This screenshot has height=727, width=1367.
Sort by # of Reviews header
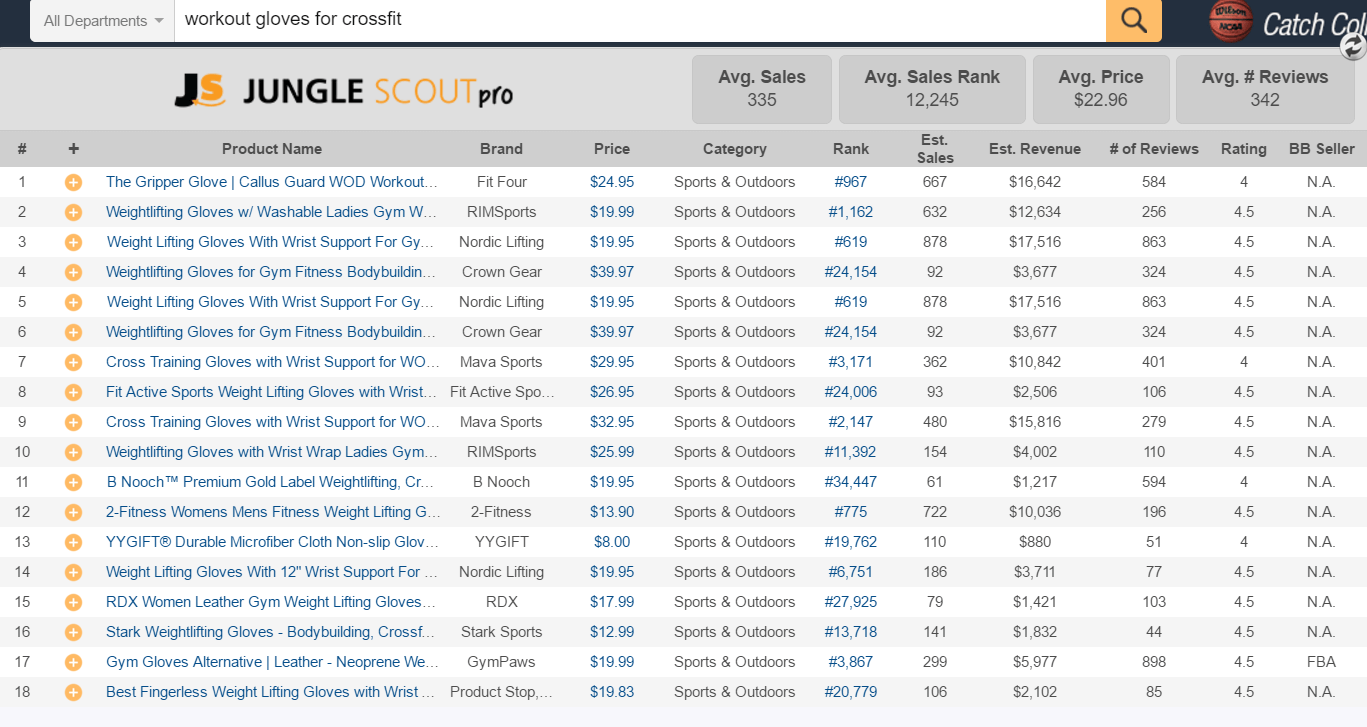coord(1153,149)
